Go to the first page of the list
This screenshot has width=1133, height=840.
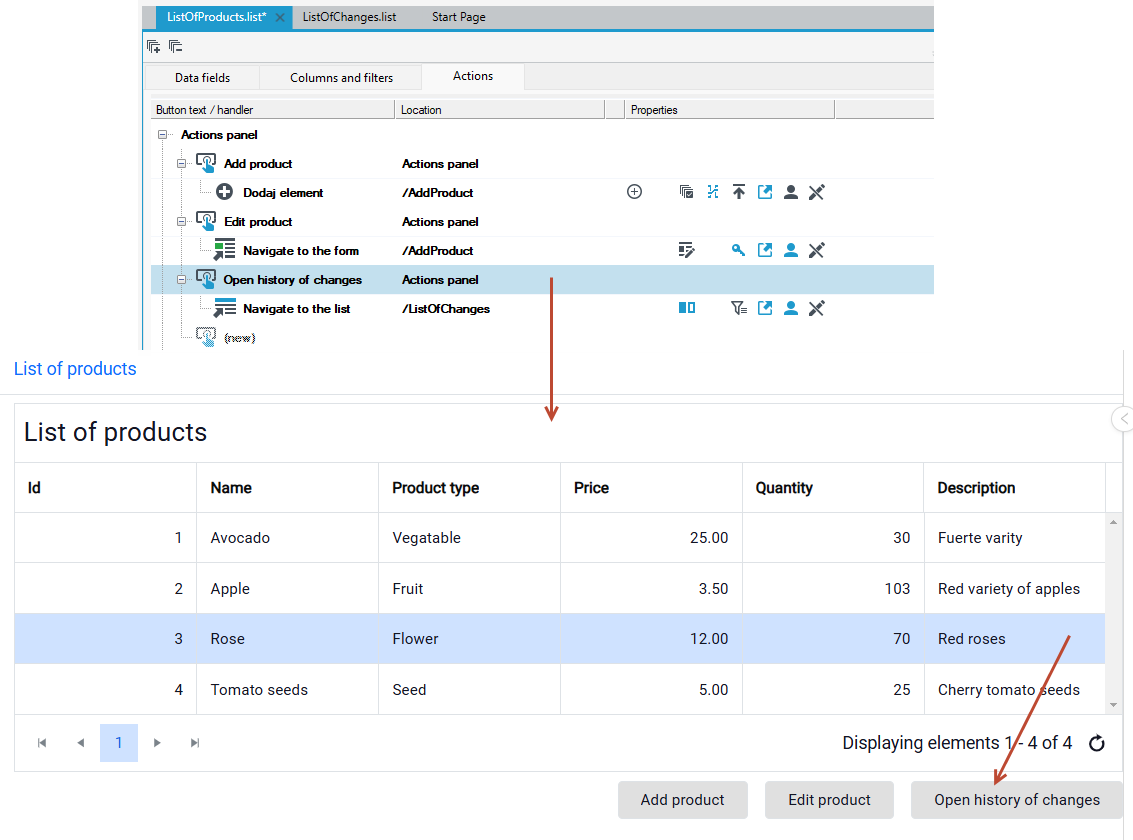pos(42,743)
